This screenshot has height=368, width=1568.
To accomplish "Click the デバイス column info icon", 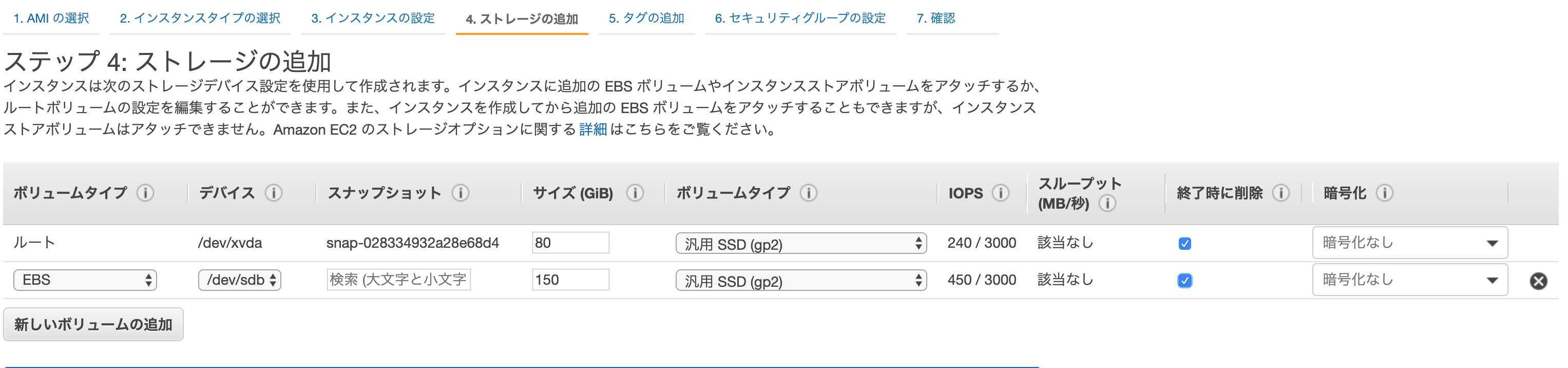I will click(x=274, y=193).
